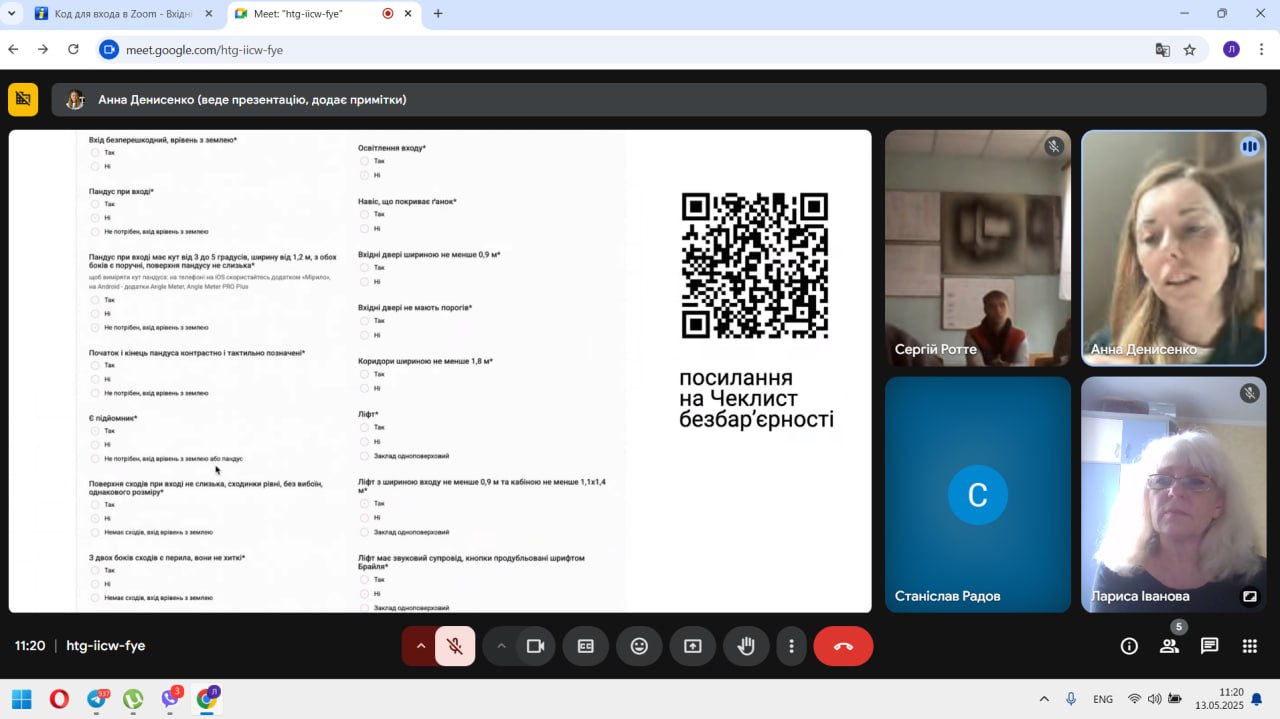1280x719 pixels.
Task: Unmute the microphone in Meet
Action: pos(455,646)
